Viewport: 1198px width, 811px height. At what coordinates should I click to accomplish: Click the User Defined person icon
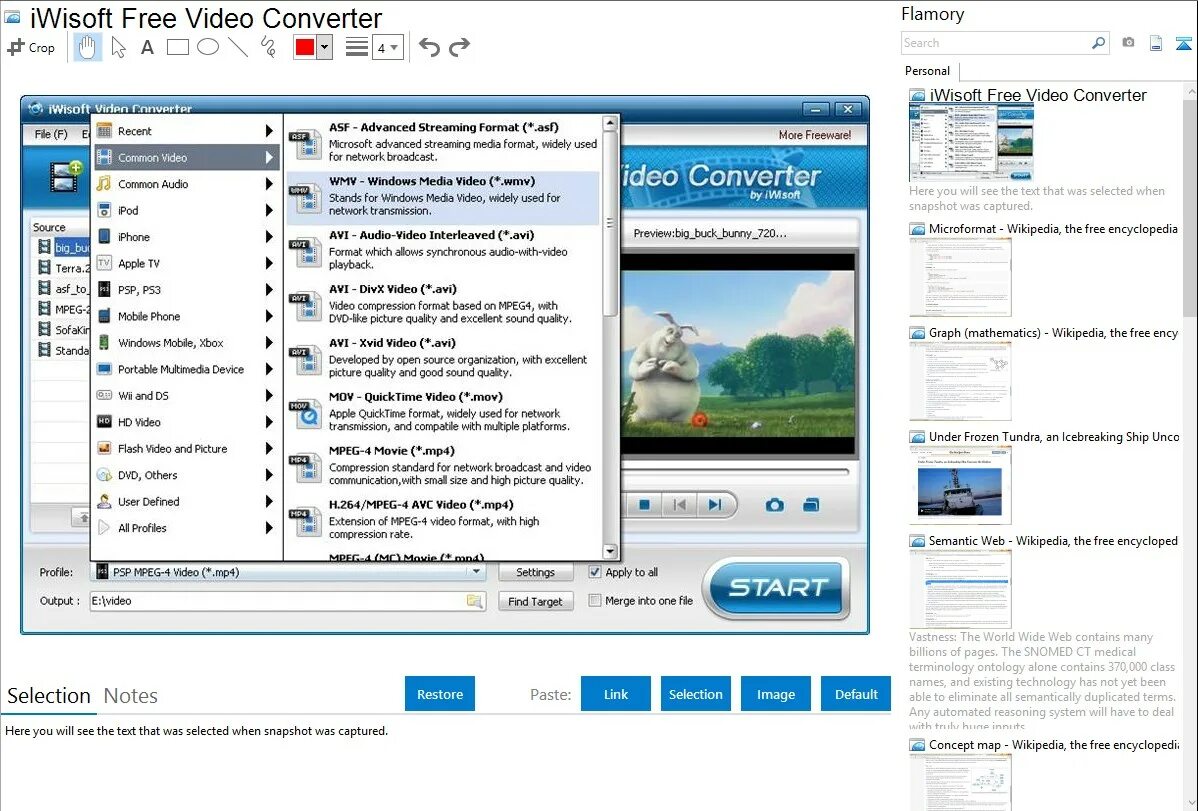(104, 501)
